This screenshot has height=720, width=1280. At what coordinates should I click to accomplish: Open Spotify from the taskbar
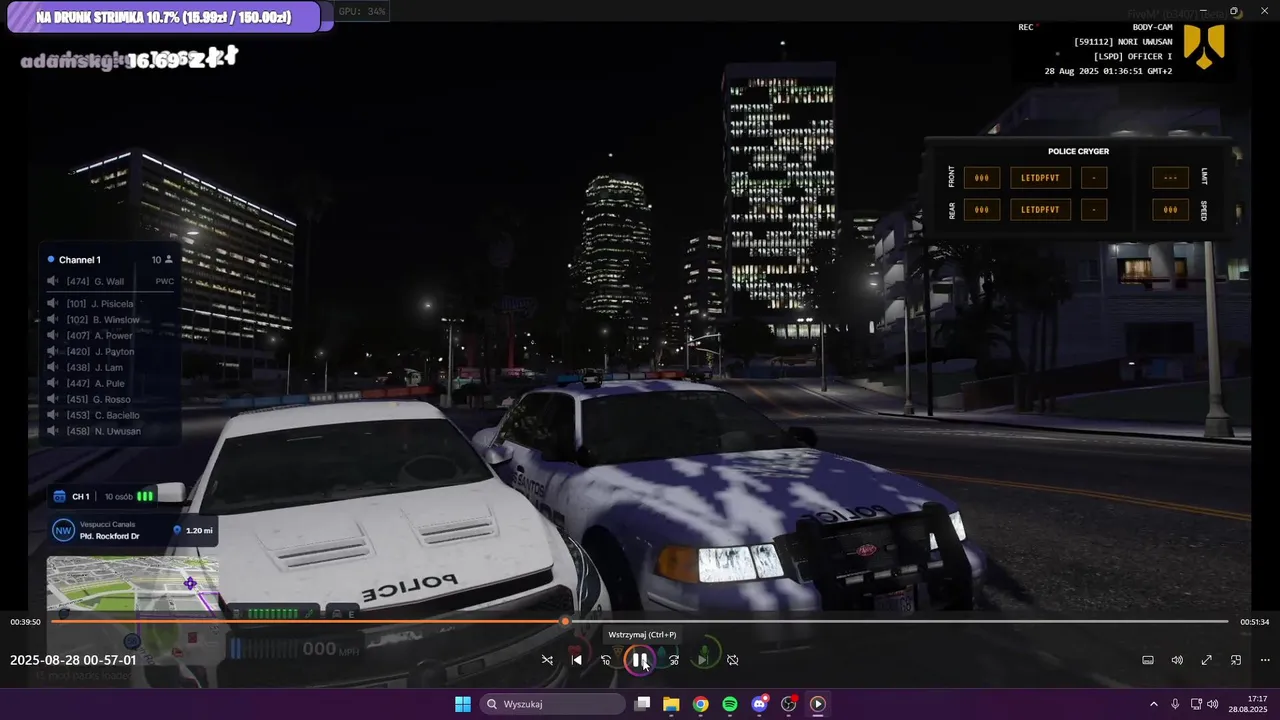click(x=730, y=704)
